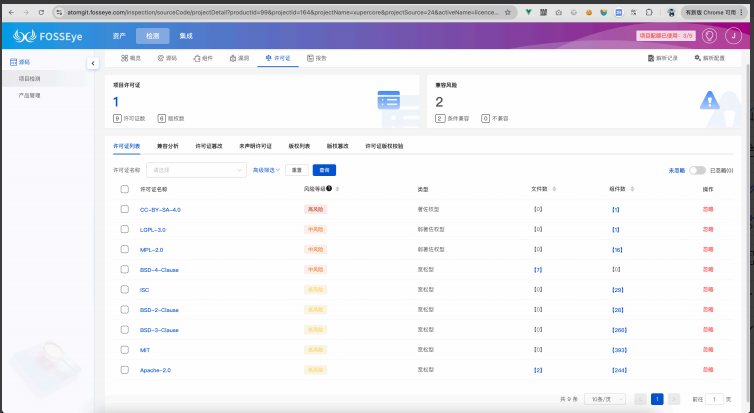Expand the advanced filter dropdown
This screenshot has height=413, width=754.
click(266, 170)
